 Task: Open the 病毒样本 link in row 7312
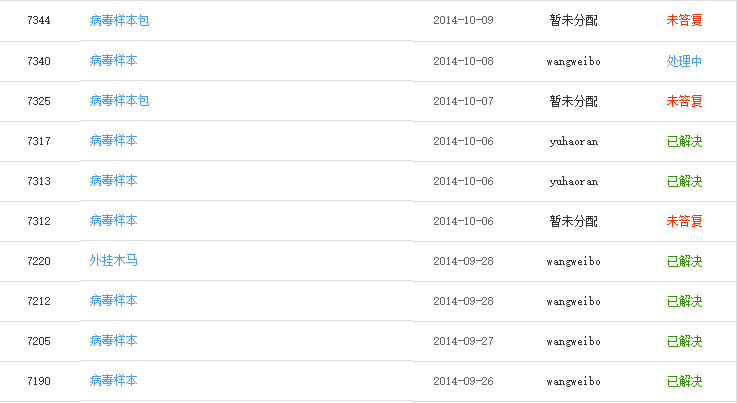113,220
